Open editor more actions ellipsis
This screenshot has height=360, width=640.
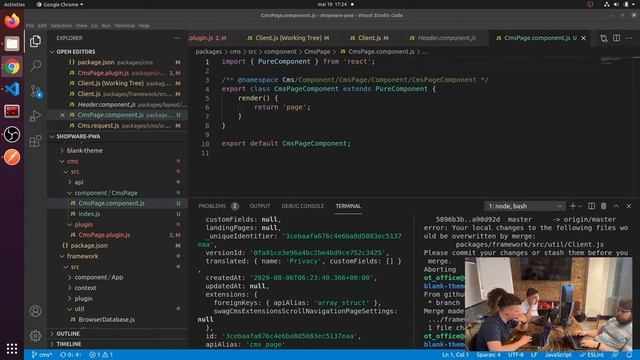point(629,38)
